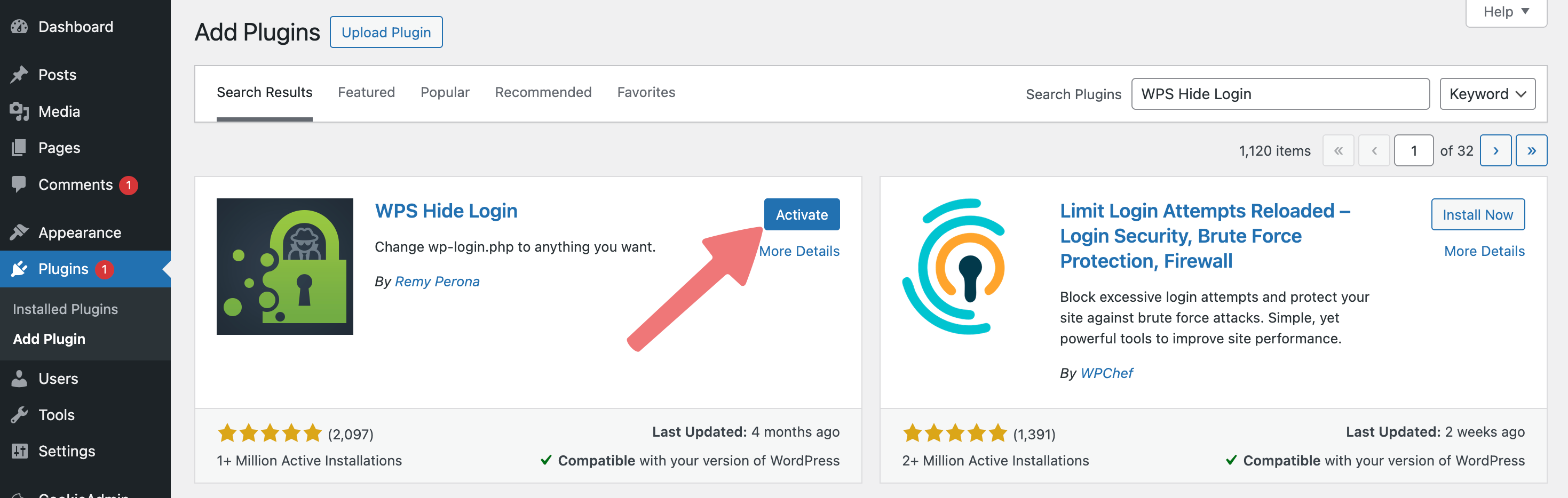Click the Comments notification badge

pyautogui.click(x=129, y=185)
